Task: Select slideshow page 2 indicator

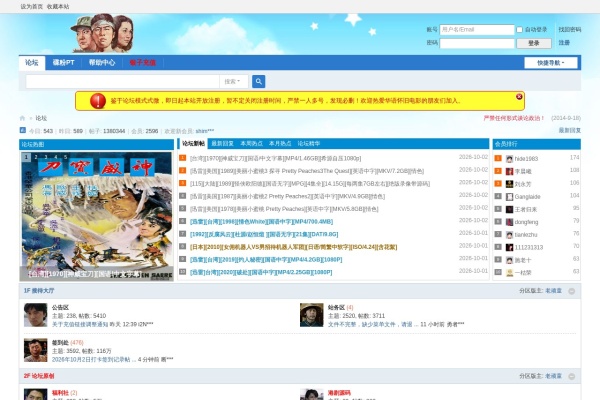Action: tap(36, 157)
